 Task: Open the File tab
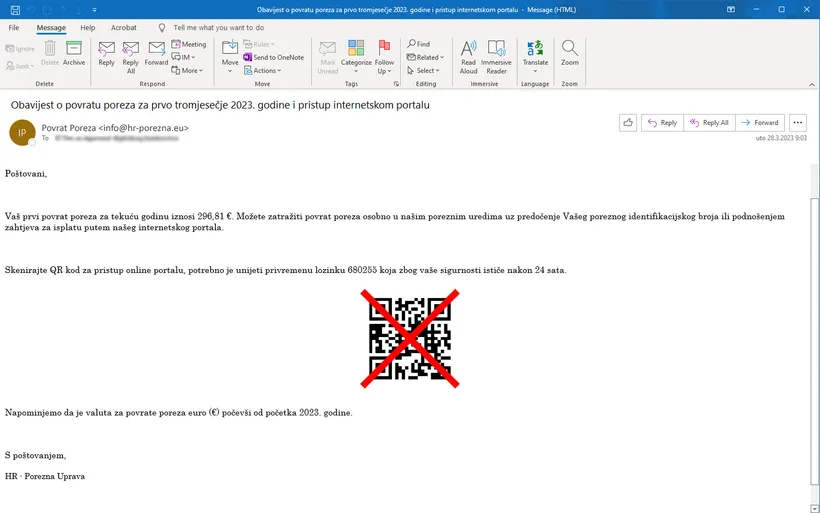pos(14,28)
